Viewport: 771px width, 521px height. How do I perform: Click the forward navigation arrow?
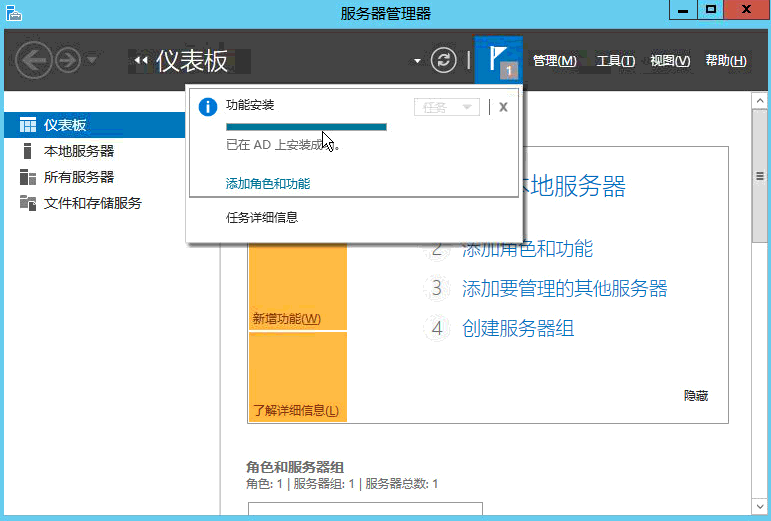coord(67,60)
